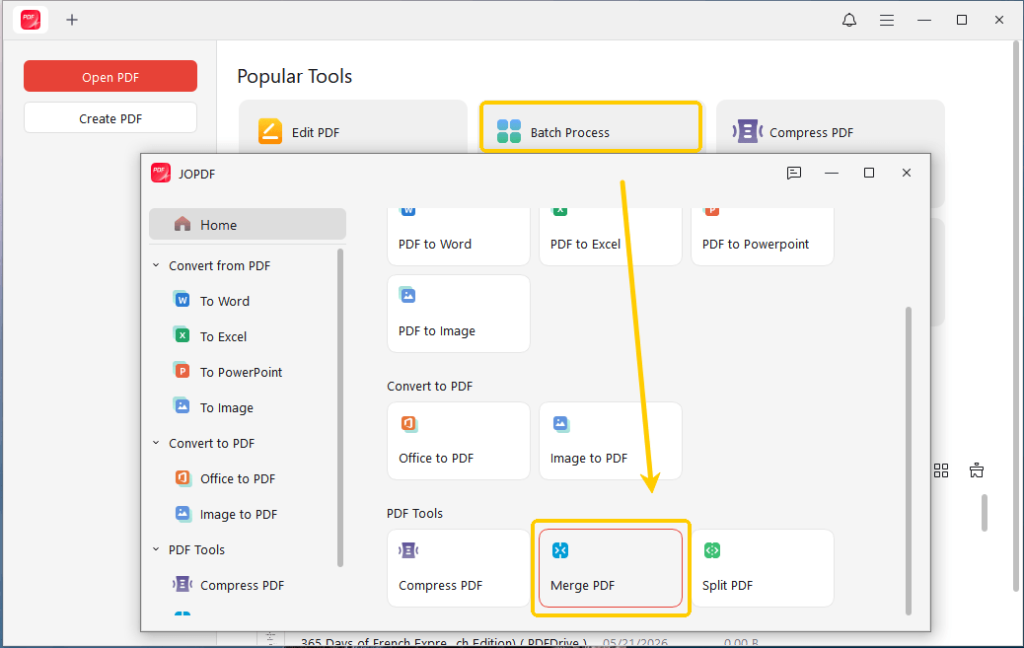
Task: Click the main window recent list scrollbar
Action: pyautogui.click(x=984, y=513)
